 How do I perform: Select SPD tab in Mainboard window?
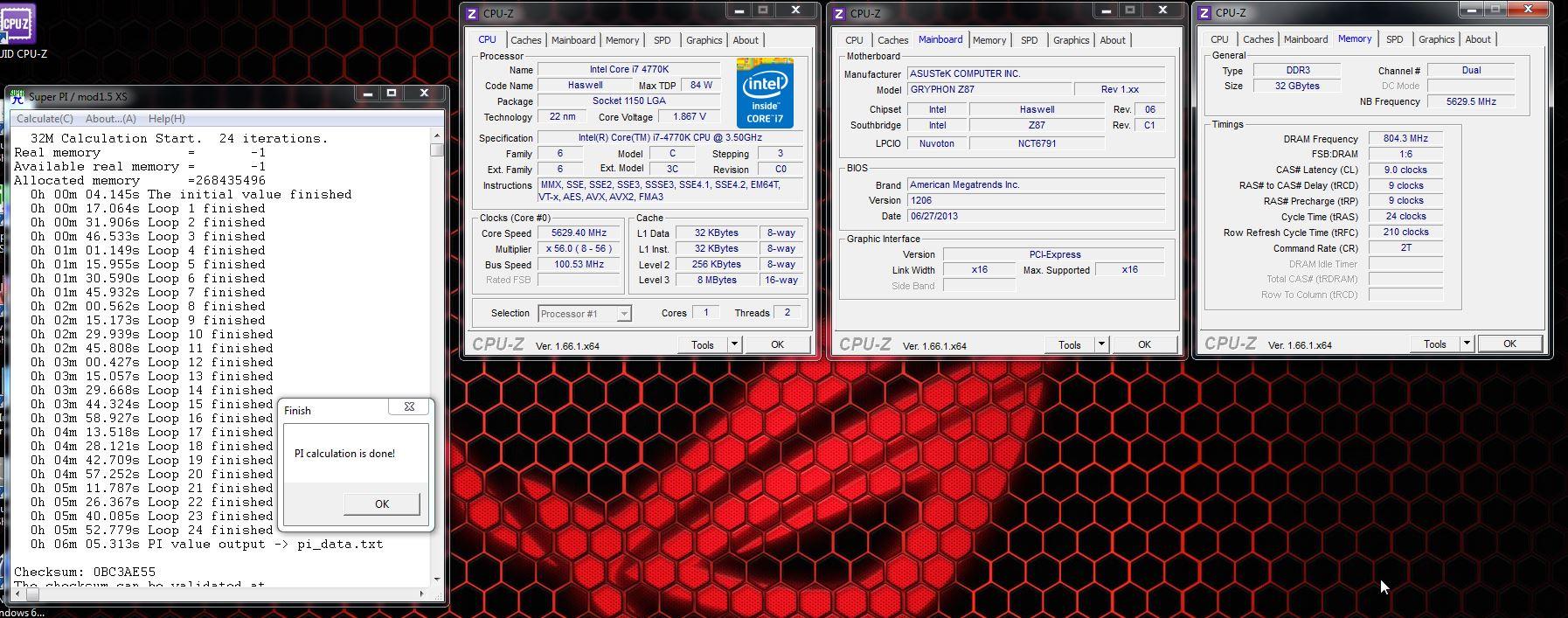(x=1030, y=40)
